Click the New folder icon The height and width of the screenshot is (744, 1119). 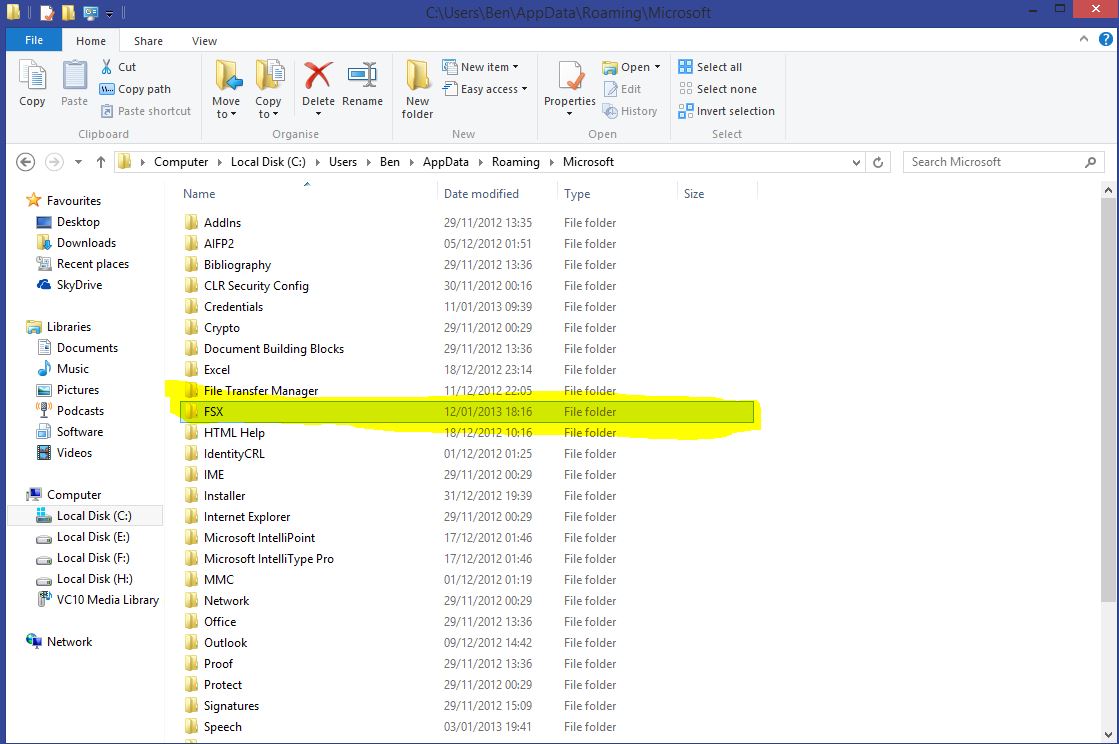click(x=417, y=76)
